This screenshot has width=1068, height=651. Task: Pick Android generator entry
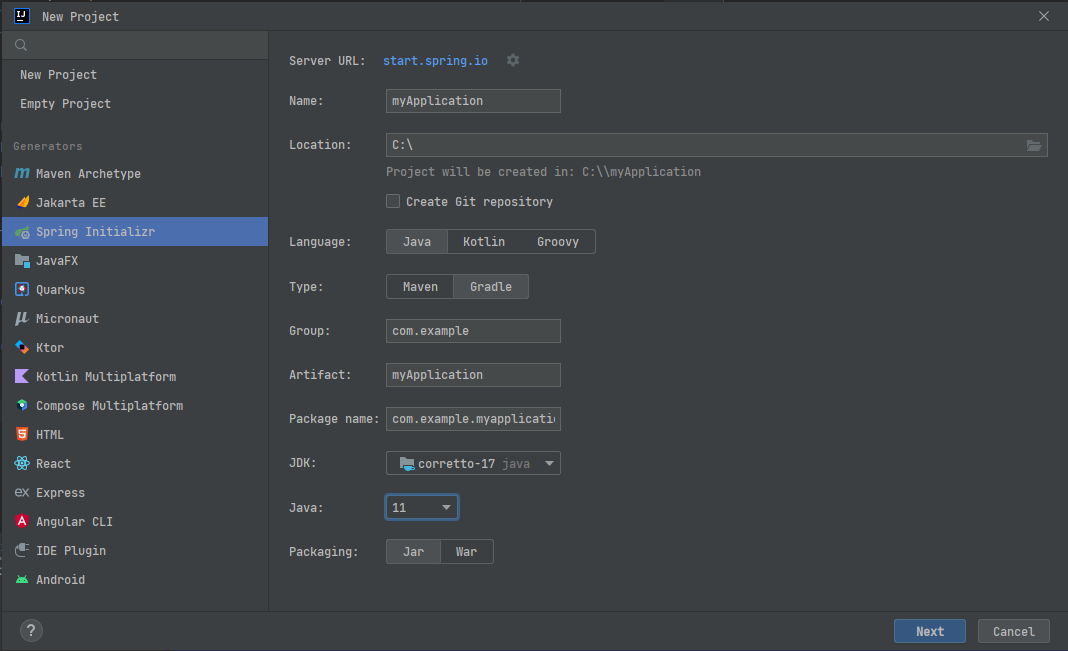click(135, 579)
